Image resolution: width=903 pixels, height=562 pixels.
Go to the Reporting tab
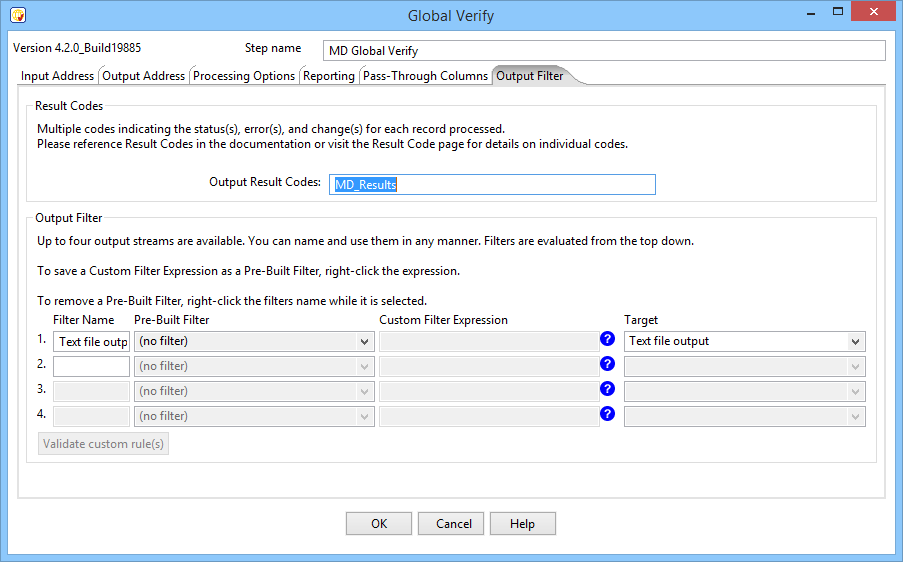[329, 76]
